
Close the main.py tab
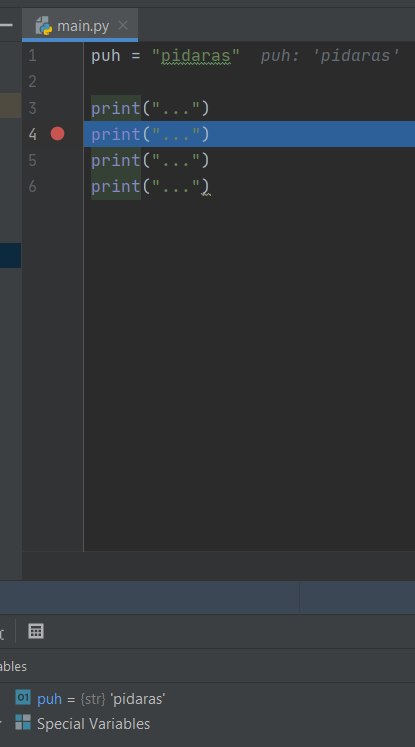pos(123,25)
